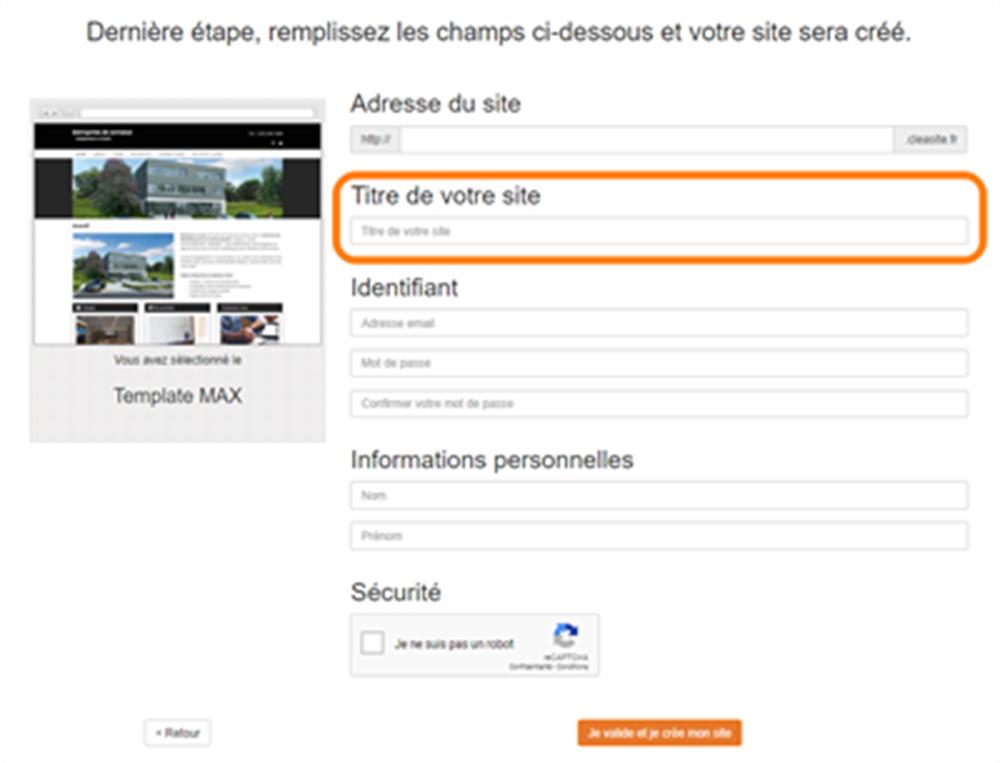Click into the Nom field
Viewport: 1000px width, 763px height.
tap(659, 495)
